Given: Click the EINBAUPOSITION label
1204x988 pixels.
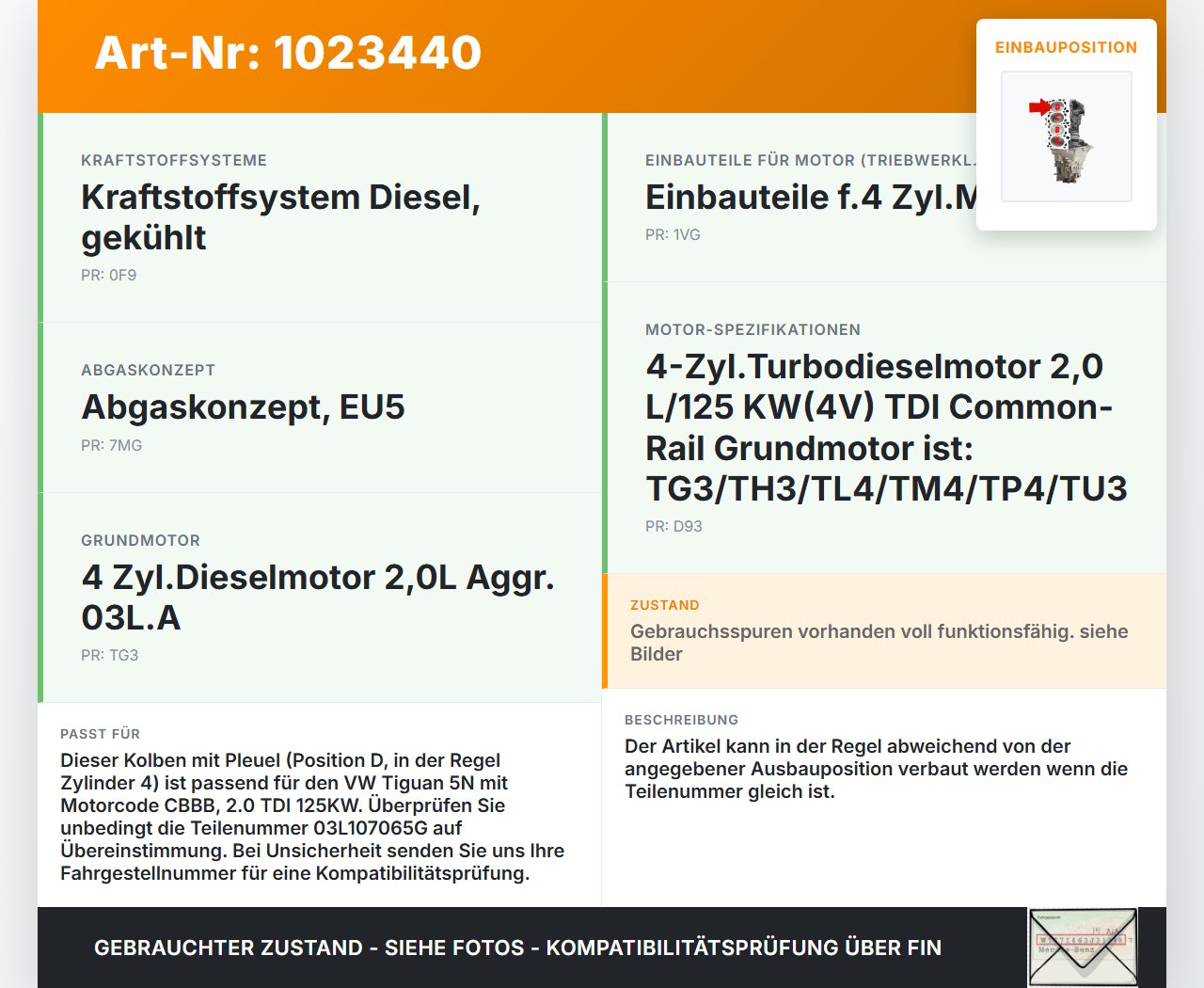Looking at the screenshot, I should pos(1066,47).
